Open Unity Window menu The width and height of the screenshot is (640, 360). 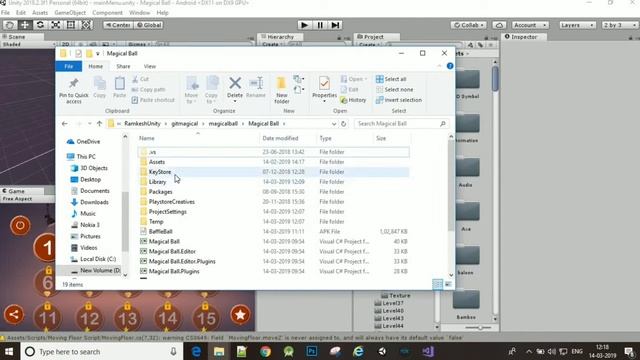140,13
